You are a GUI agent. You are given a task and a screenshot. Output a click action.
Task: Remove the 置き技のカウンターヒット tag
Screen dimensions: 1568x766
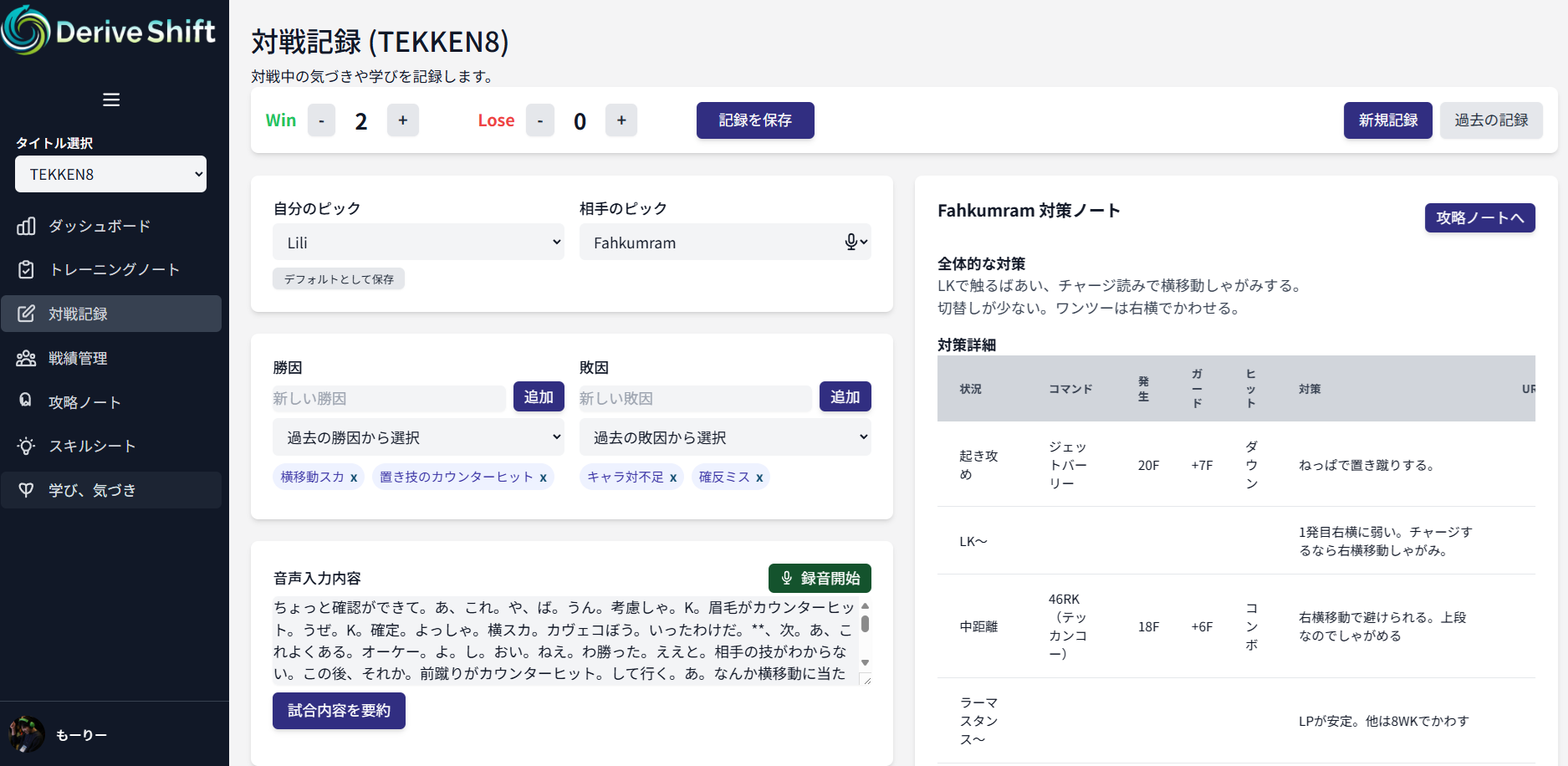pyautogui.click(x=543, y=477)
